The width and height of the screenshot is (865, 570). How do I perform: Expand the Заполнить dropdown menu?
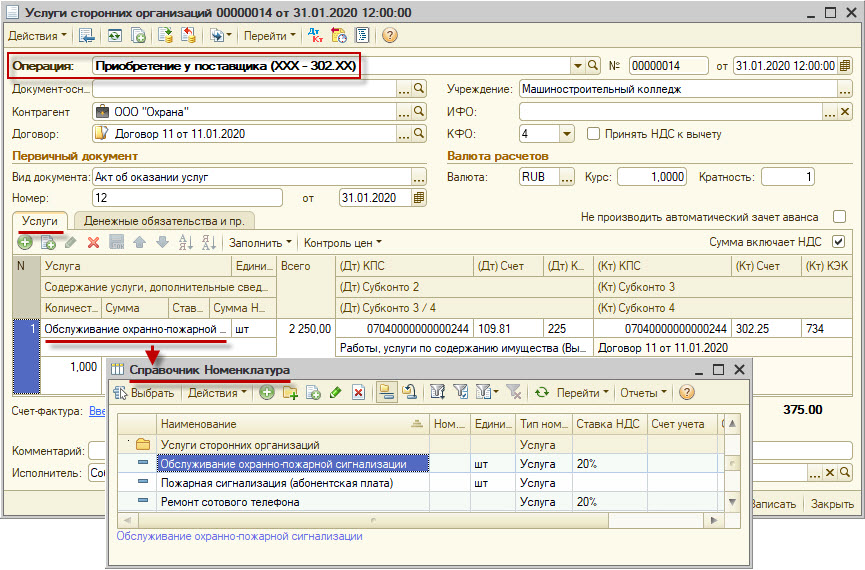[x=260, y=243]
